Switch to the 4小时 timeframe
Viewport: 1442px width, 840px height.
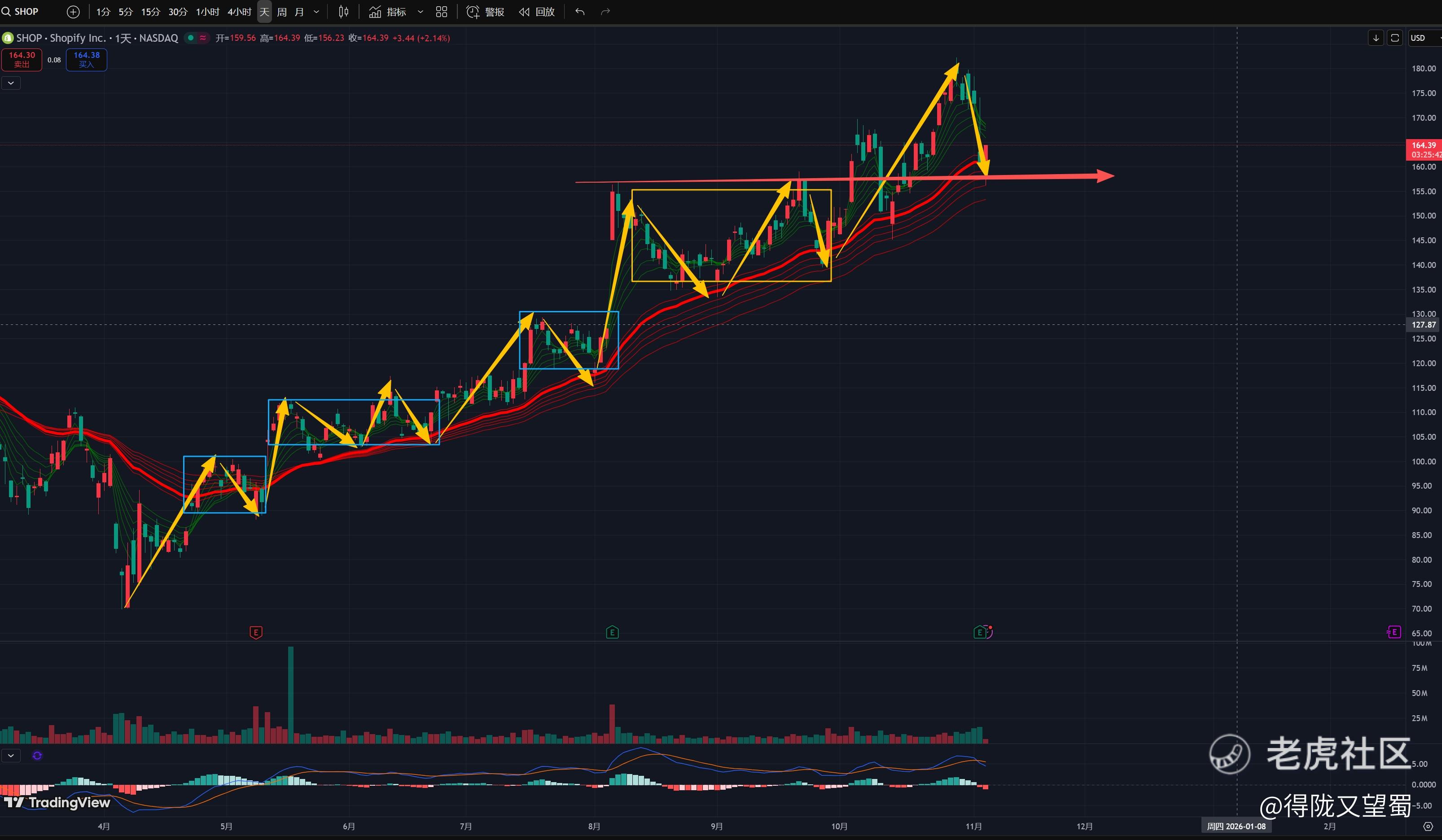[239, 12]
